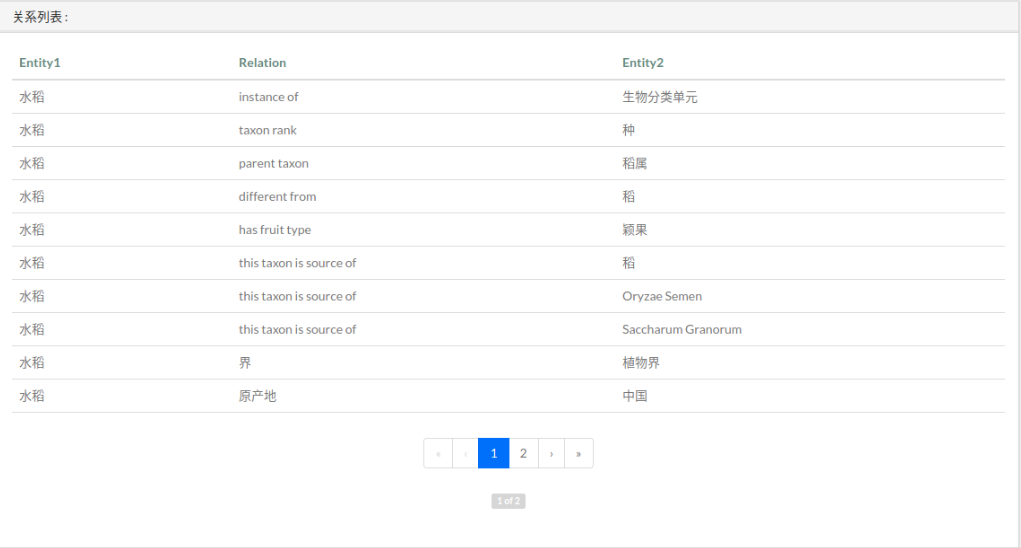Click the Oryzae Semen entity cell
The height and width of the screenshot is (548, 1021).
click(x=662, y=296)
